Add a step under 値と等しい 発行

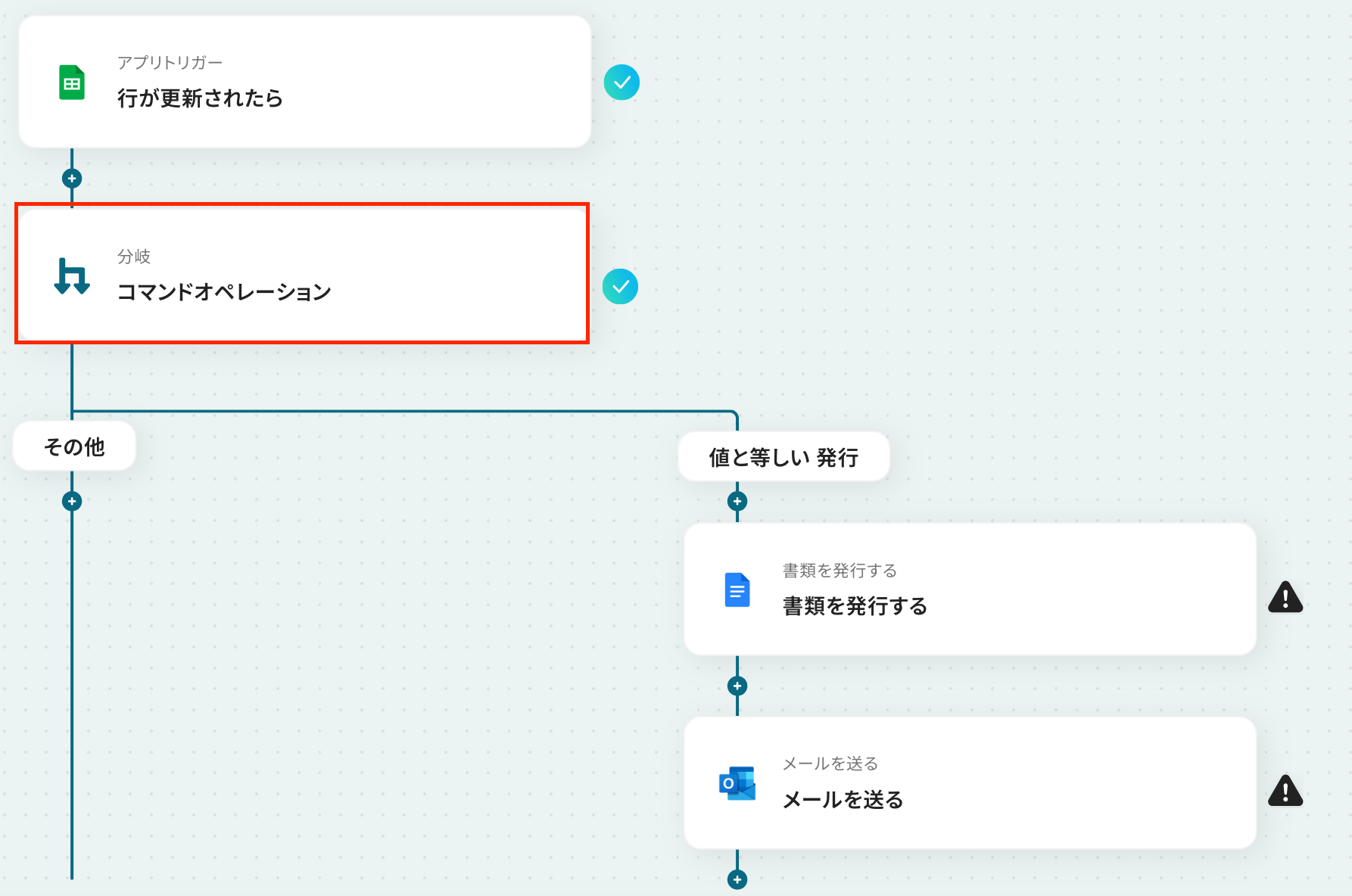coord(737,501)
